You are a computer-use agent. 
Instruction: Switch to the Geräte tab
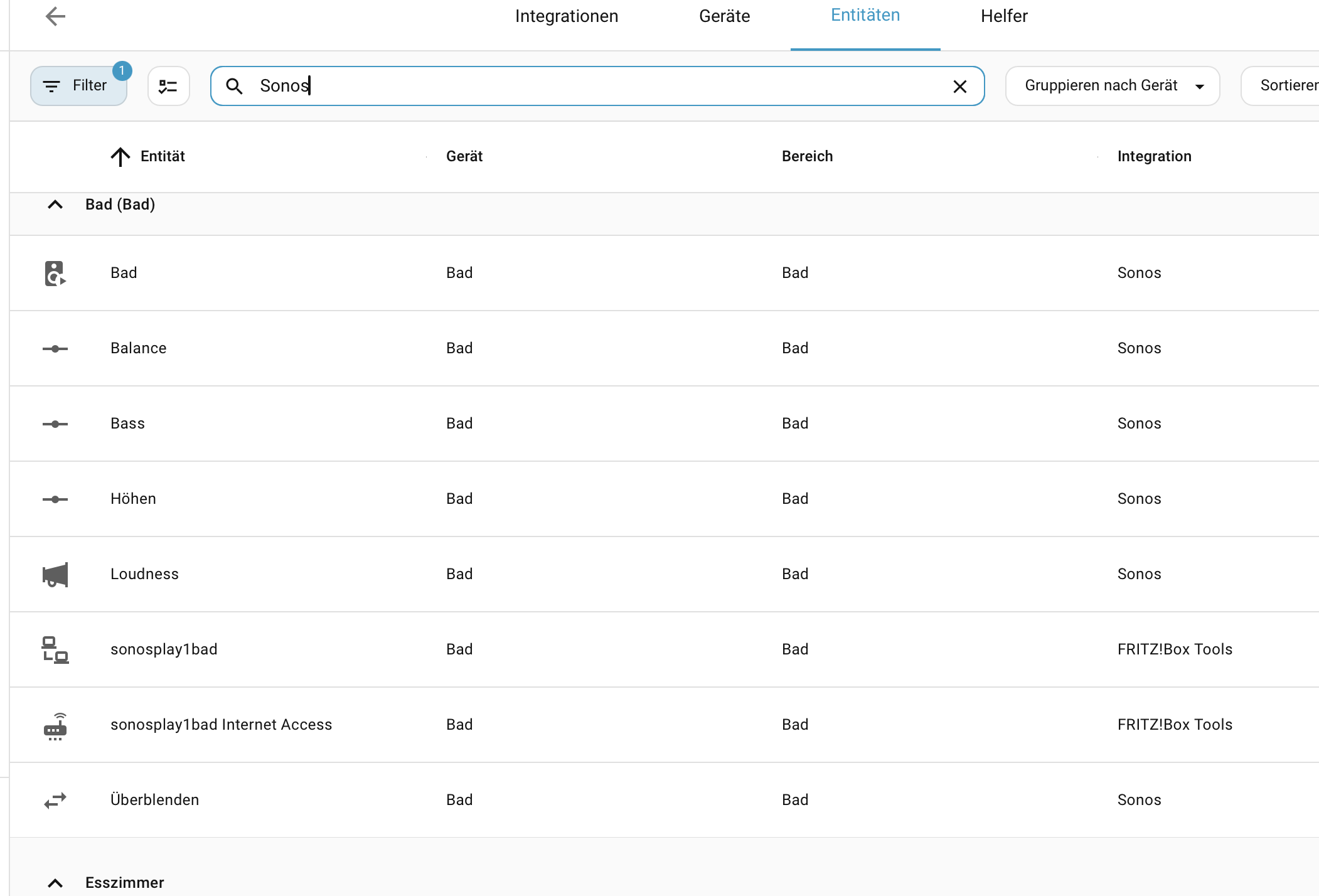point(724,16)
